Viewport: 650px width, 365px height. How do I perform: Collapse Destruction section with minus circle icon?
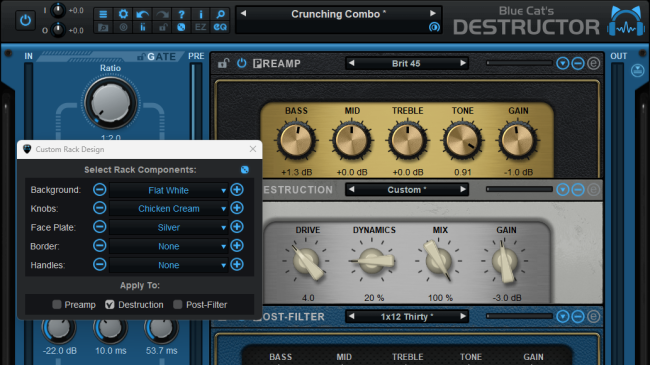click(x=578, y=190)
